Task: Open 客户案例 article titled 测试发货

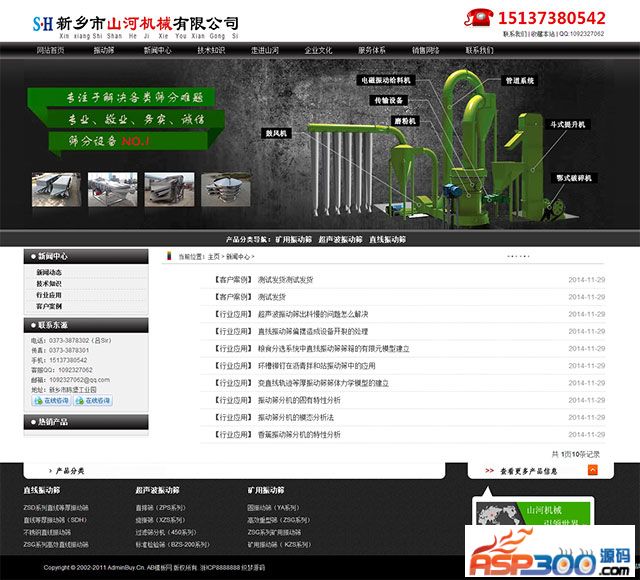Action: coord(271,297)
